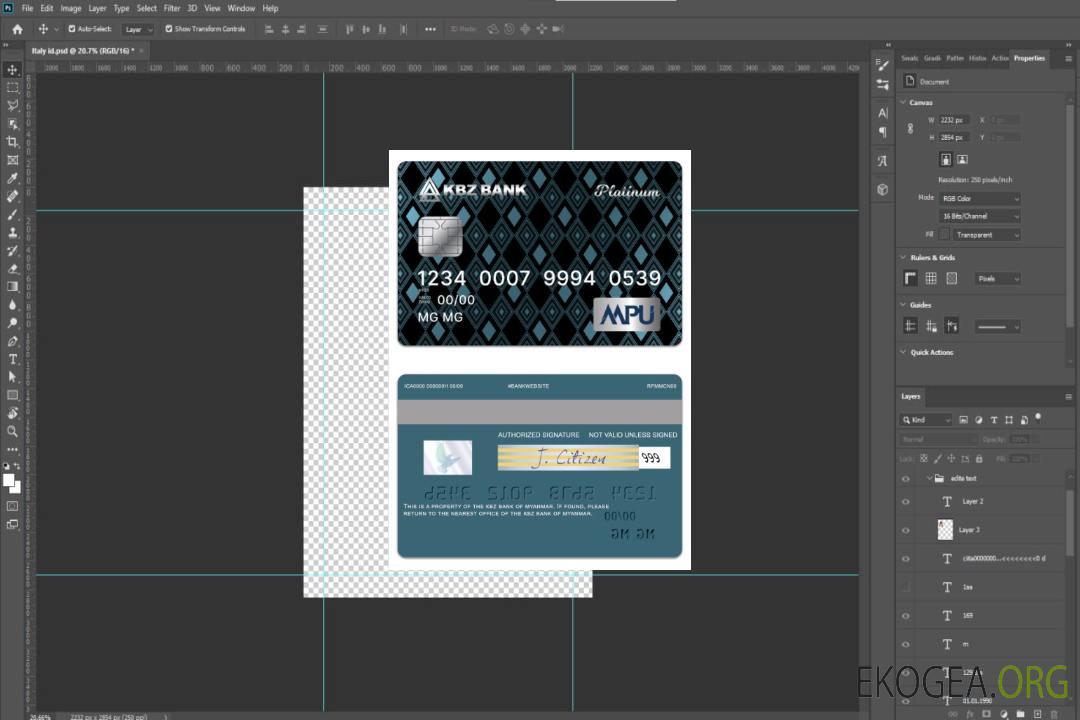Open the layer filter Kind dropdown

click(x=926, y=420)
